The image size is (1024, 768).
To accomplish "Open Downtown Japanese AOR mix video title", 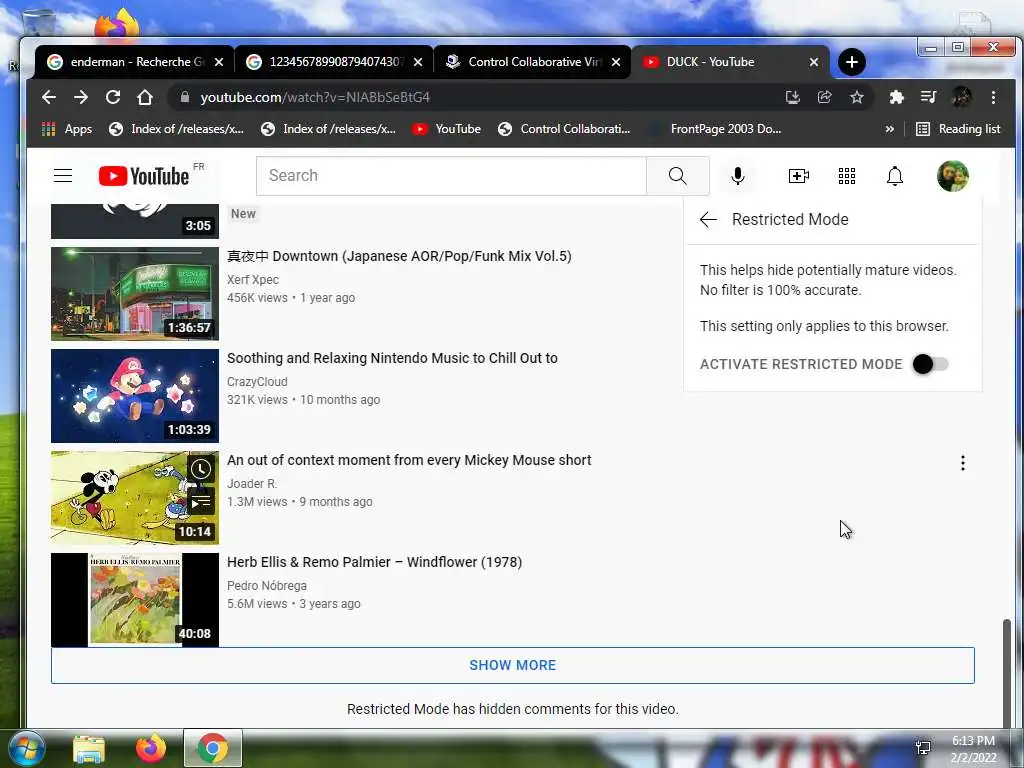I will 399,256.
